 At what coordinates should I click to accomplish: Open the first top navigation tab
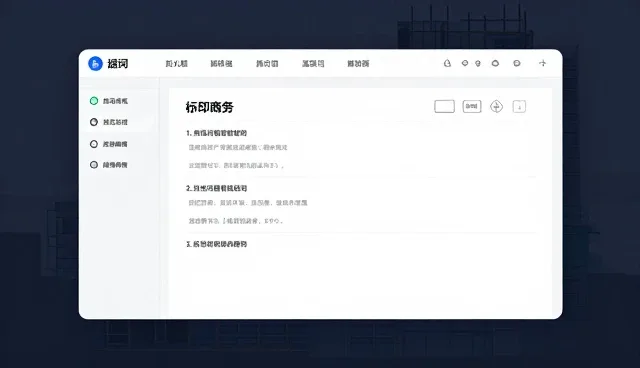(x=176, y=64)
